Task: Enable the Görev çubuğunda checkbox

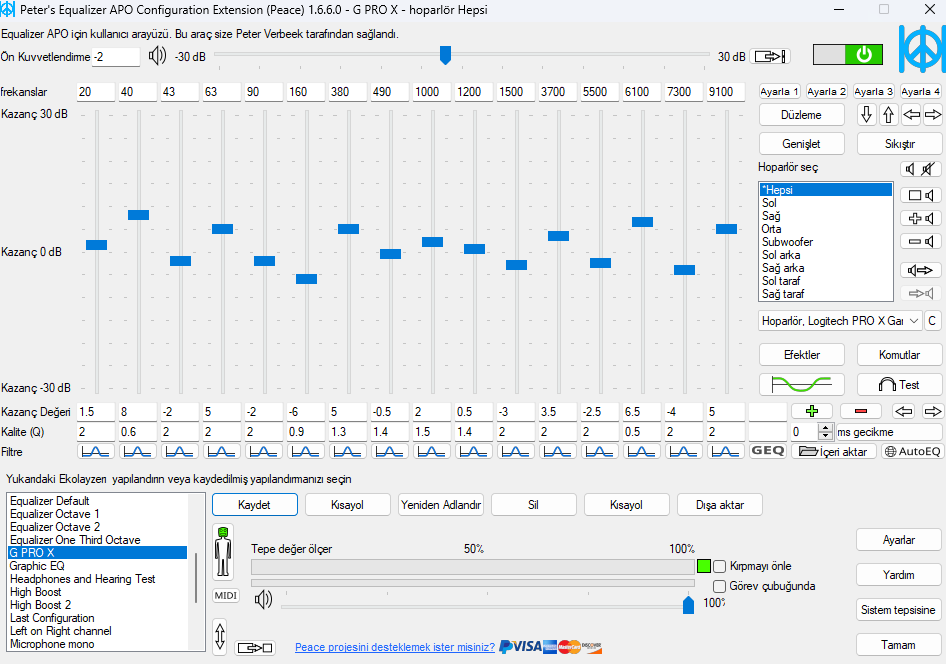Action: click(x=719, y=586)
